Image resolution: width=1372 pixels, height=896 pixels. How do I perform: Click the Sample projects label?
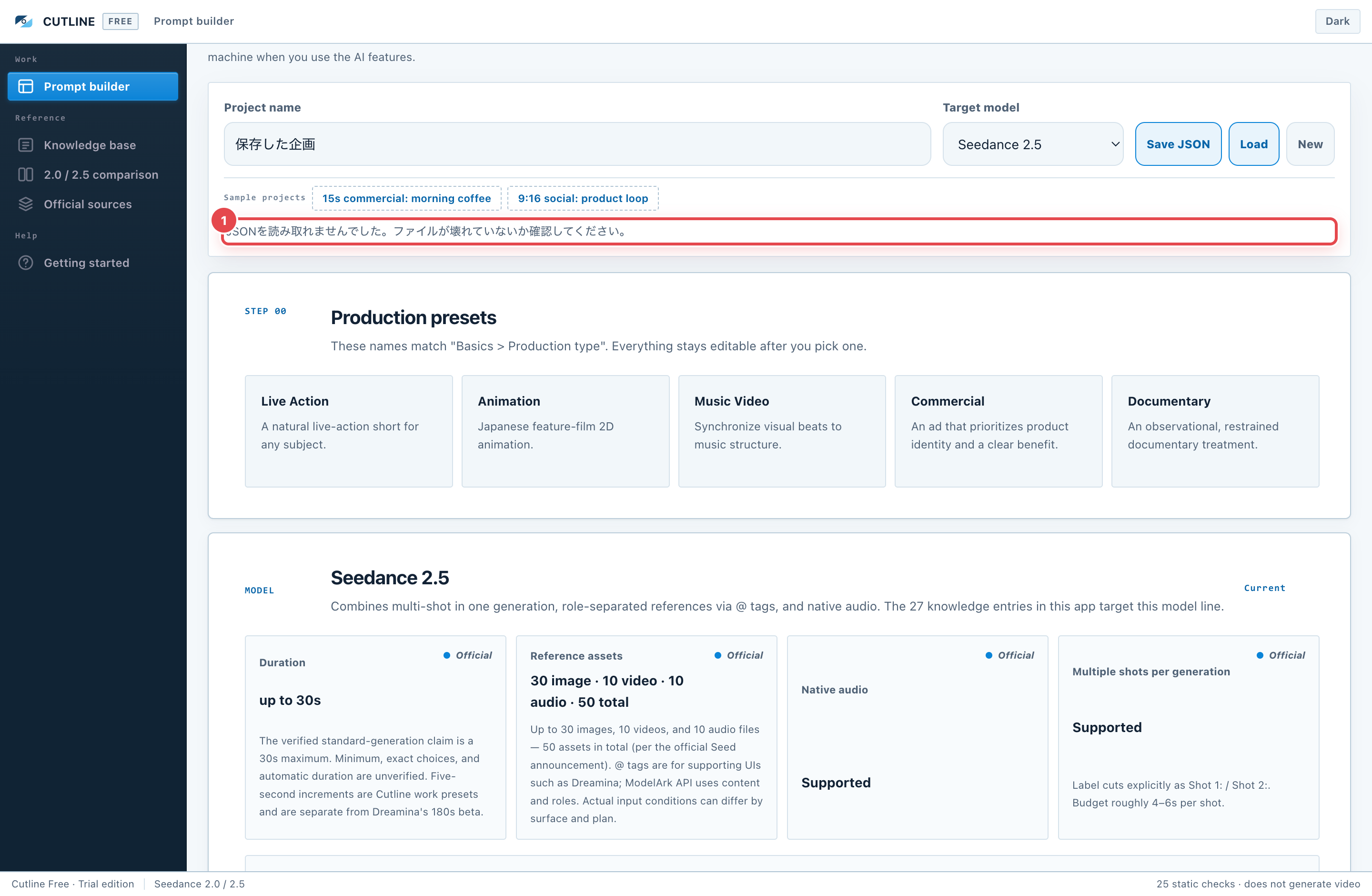pyautogui.click(x=264, y=198)
